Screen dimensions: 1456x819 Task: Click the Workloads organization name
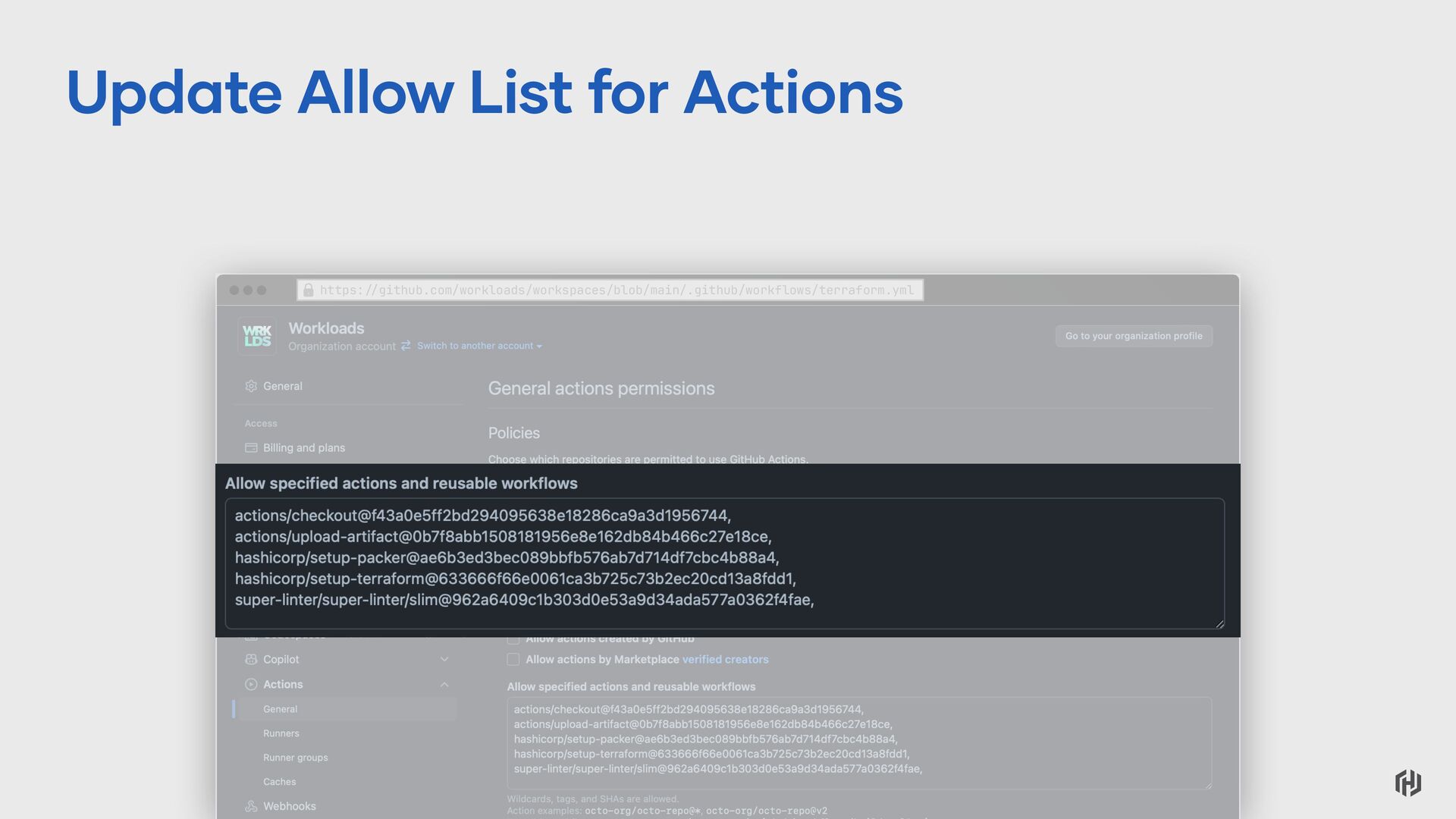[x=326, y=328]
